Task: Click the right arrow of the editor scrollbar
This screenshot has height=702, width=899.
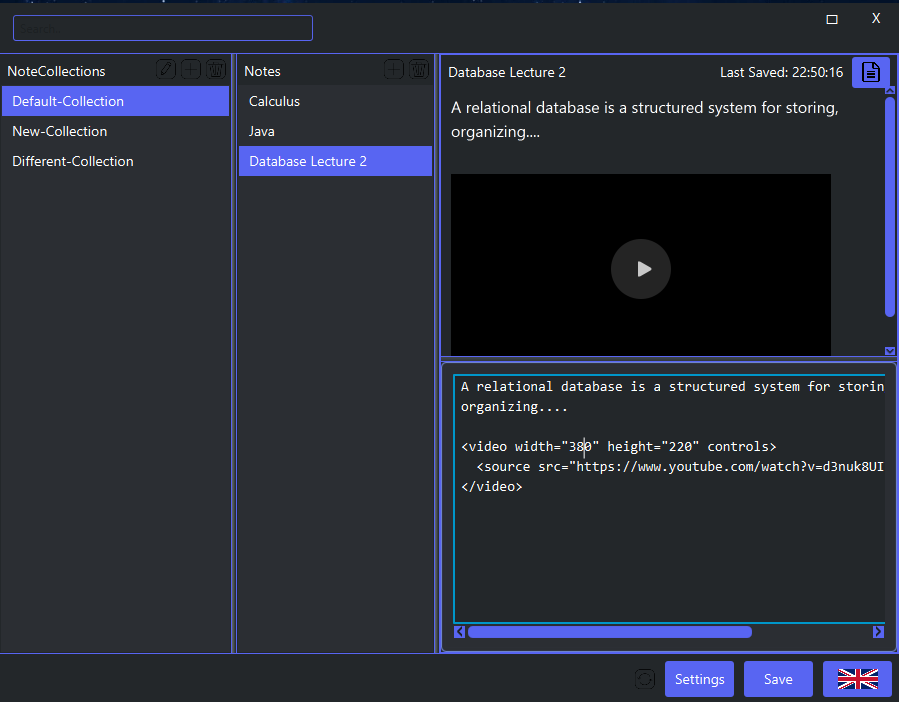Action: 877,631
